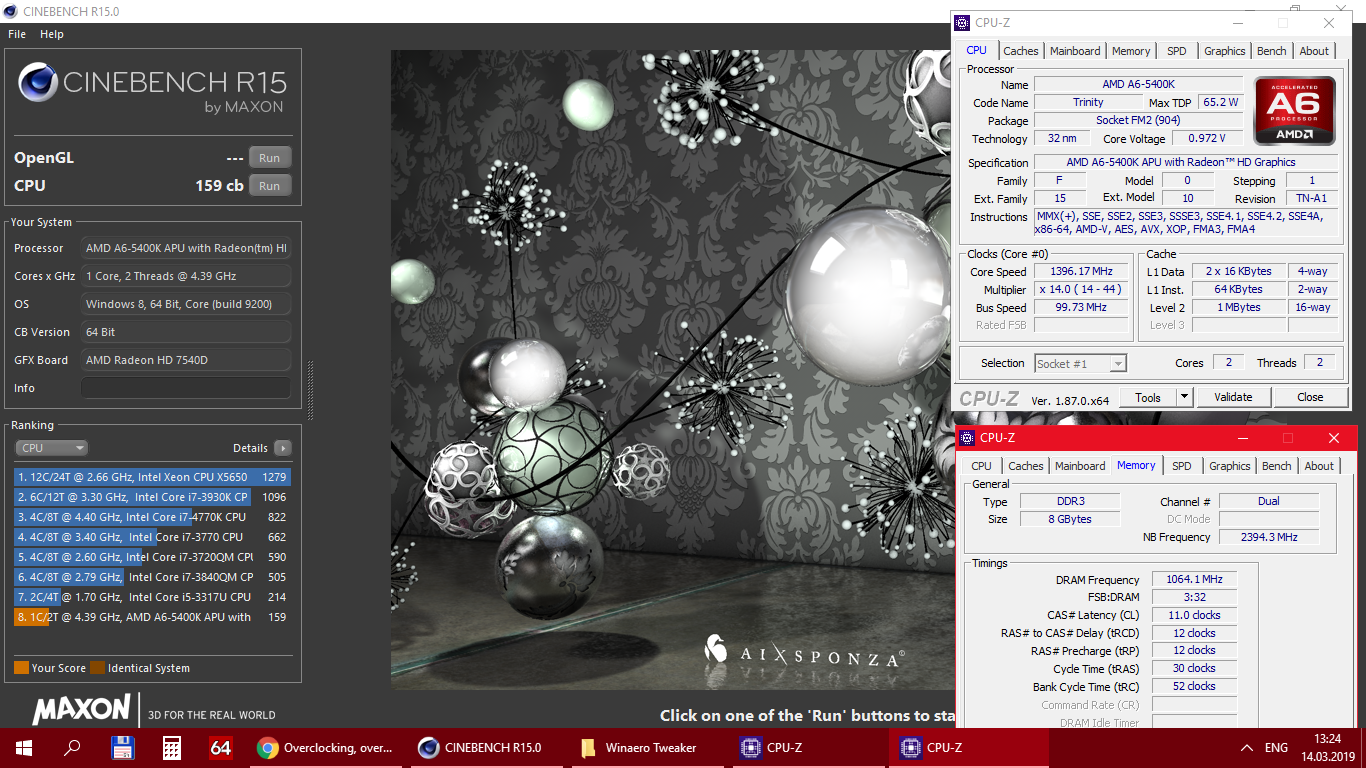
Task: Open Memory tab in top CPU-Z window
Action: coord(1131,51)
